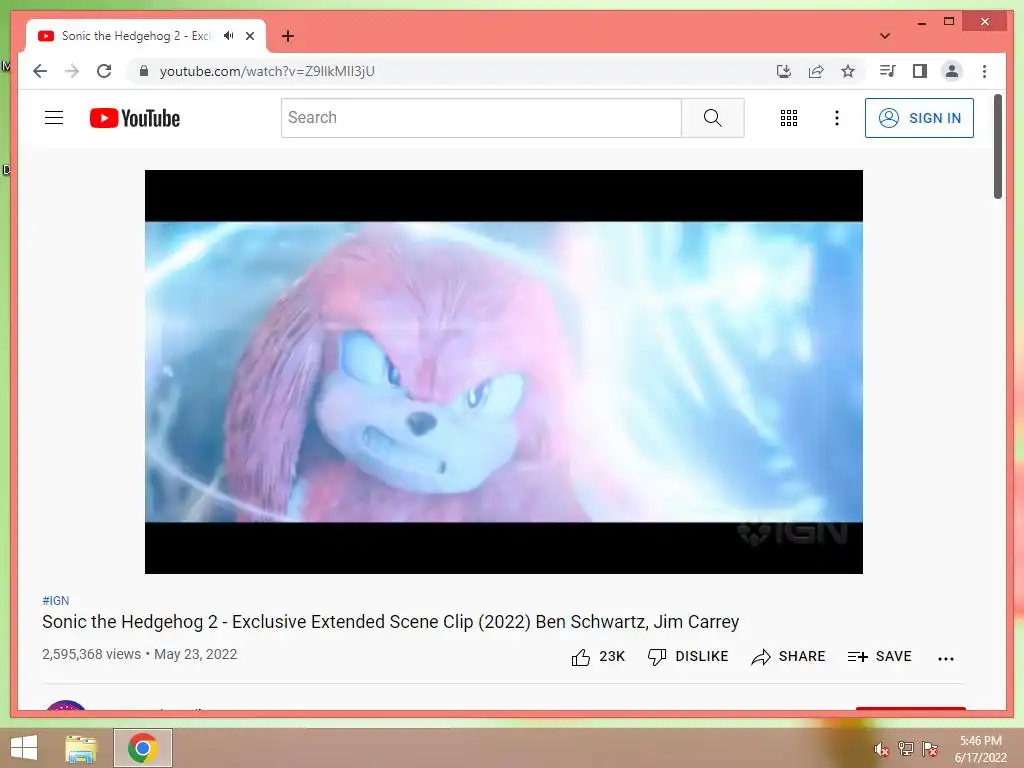Click the video title text
1024x768 pixels.
pyautogui.click(x=391, y=622)
